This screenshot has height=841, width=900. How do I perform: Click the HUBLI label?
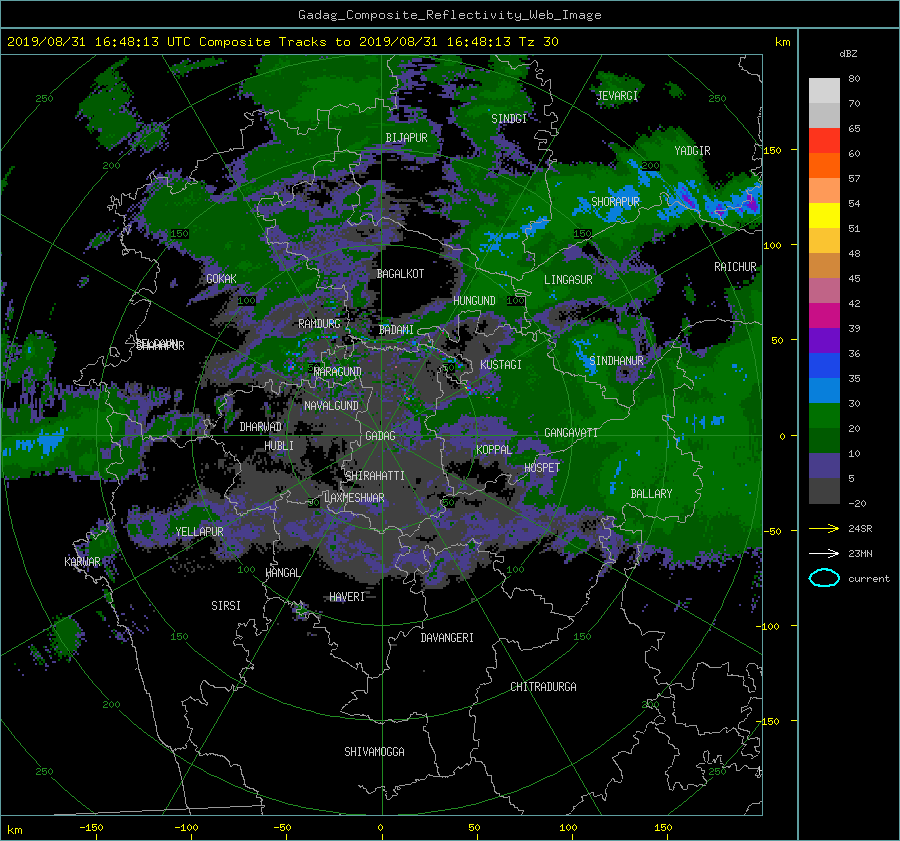[279, 446]
